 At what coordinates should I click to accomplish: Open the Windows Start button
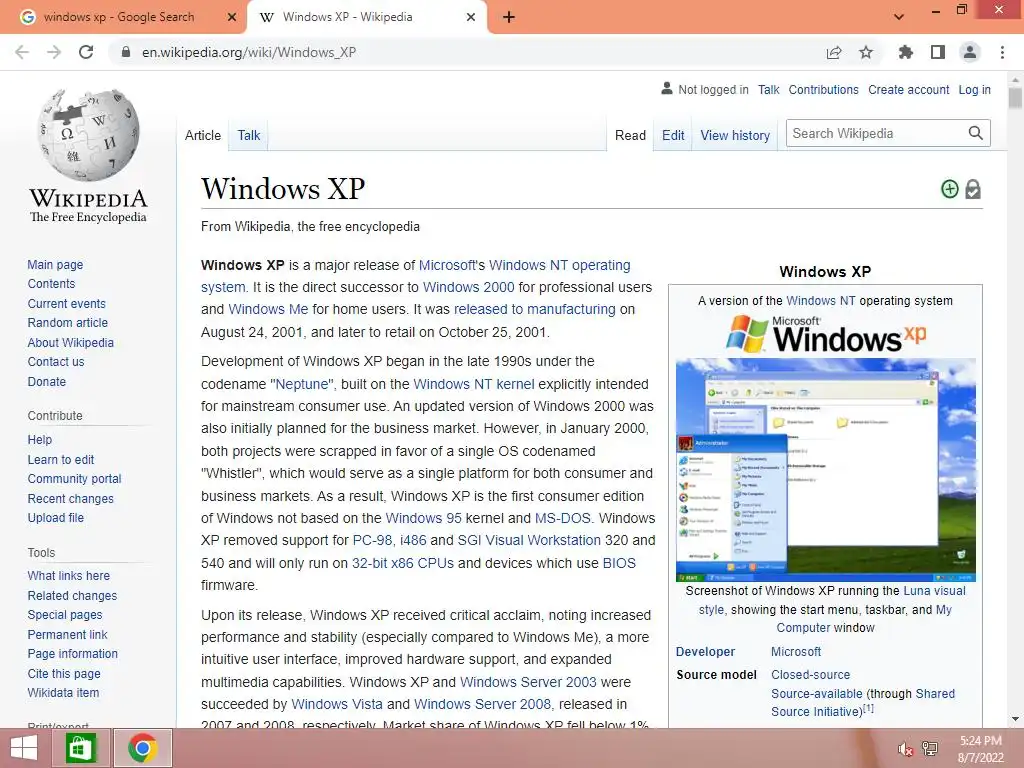pos(24,748)
